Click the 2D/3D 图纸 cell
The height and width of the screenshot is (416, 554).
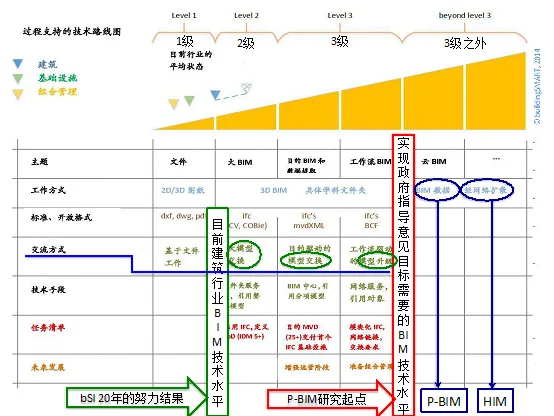click(x=183, y=190)
